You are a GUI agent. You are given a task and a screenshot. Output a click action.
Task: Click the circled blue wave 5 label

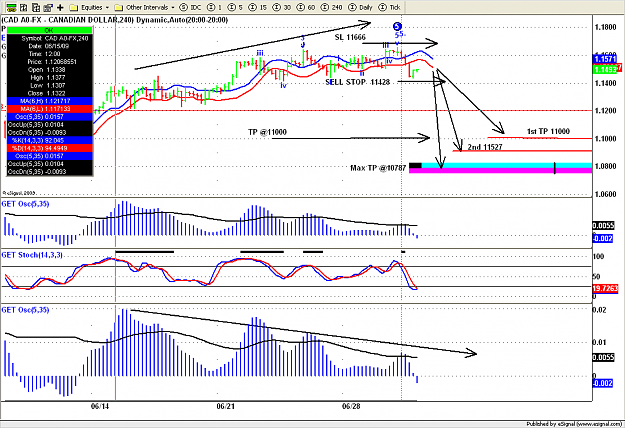coord(397,27)
